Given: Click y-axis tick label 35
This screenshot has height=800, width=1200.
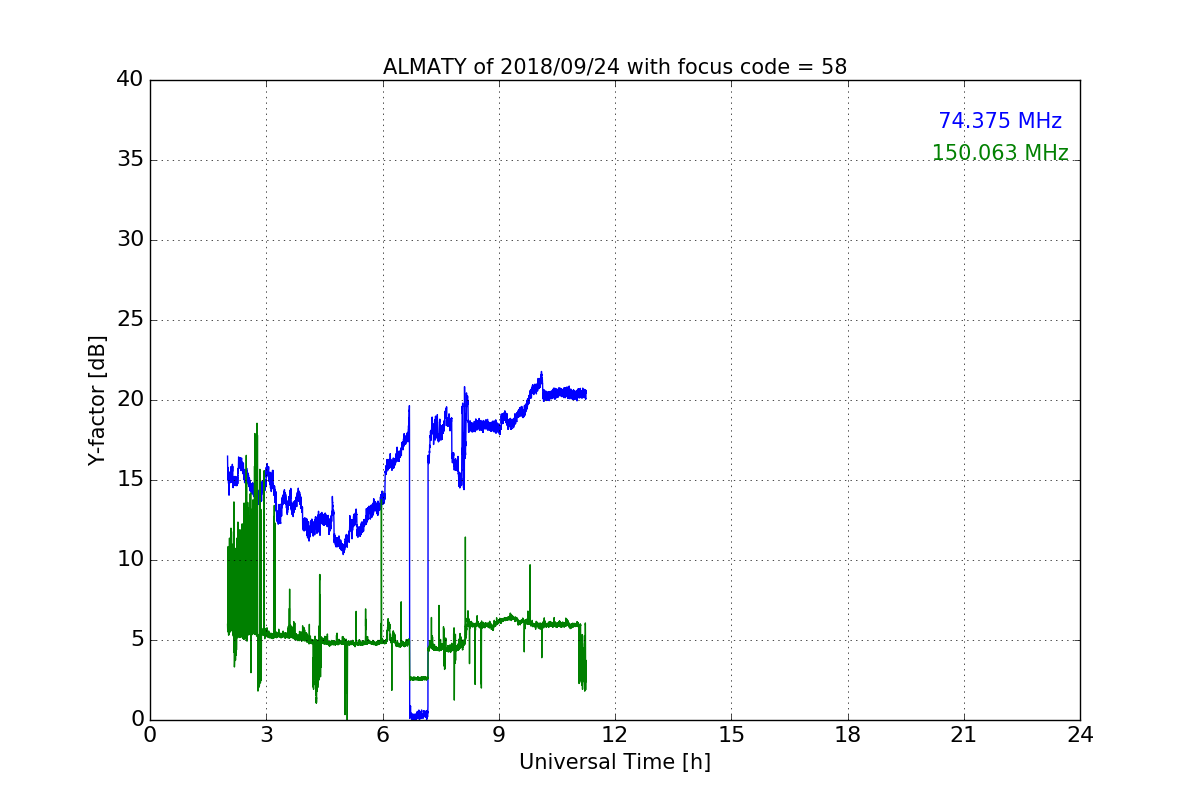Looking at the screenshot, I should pyautogui.click(x=130, y=160).
